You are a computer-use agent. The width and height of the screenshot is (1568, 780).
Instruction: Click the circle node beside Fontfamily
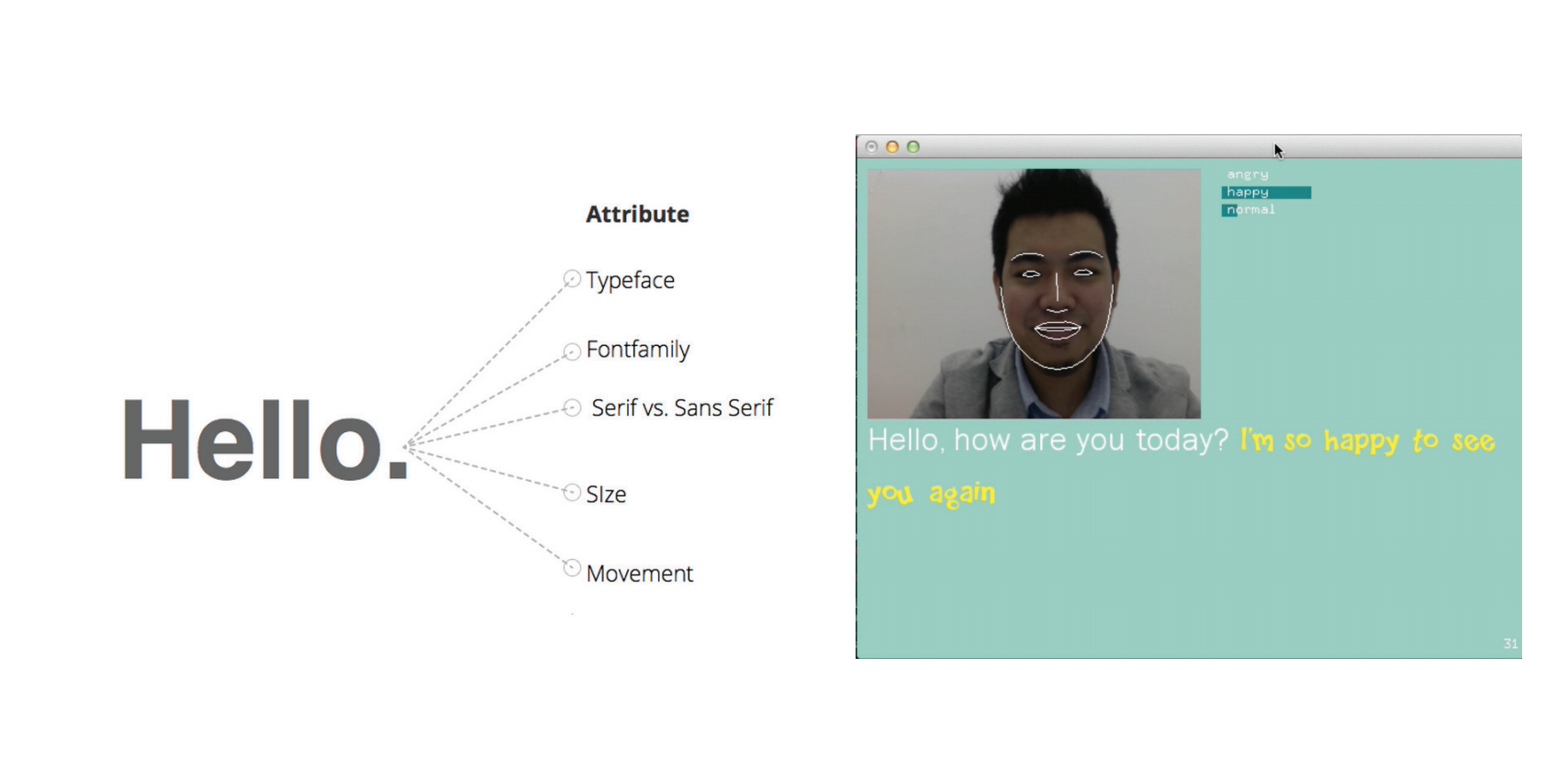click(x=572, y=351)
